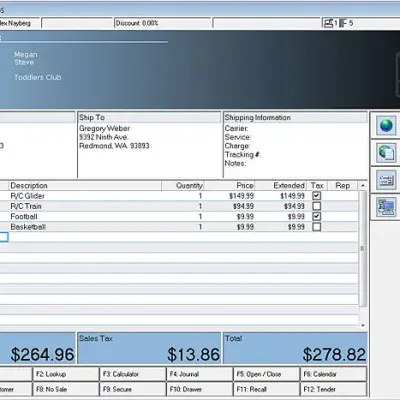Uncheck Tax for R/C Glider
This screenshot has width=400, height=400.
tap(317, 196)
